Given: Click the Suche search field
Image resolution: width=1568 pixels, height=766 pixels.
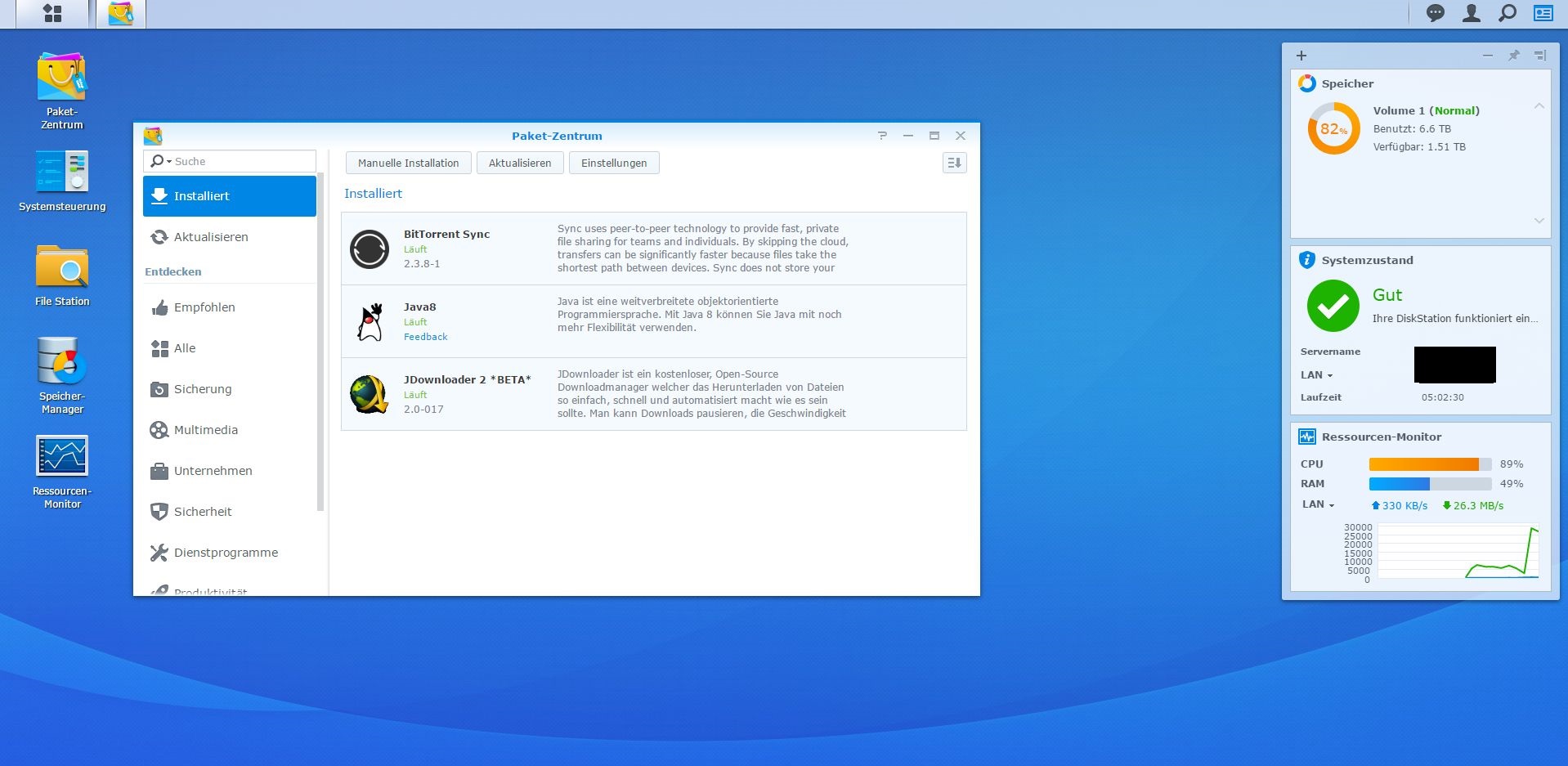Looking at the screenshot, I should [230, 161].
